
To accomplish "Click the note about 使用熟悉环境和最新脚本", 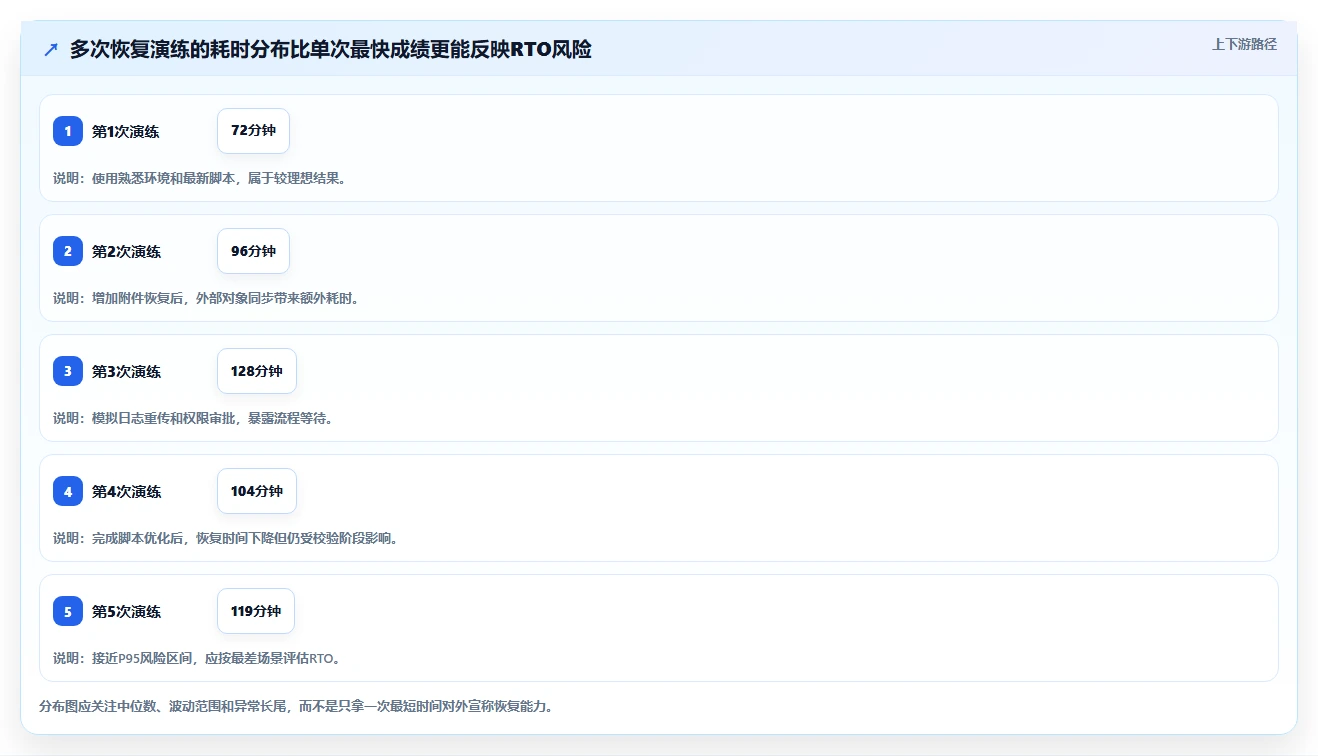I will 200,178.
